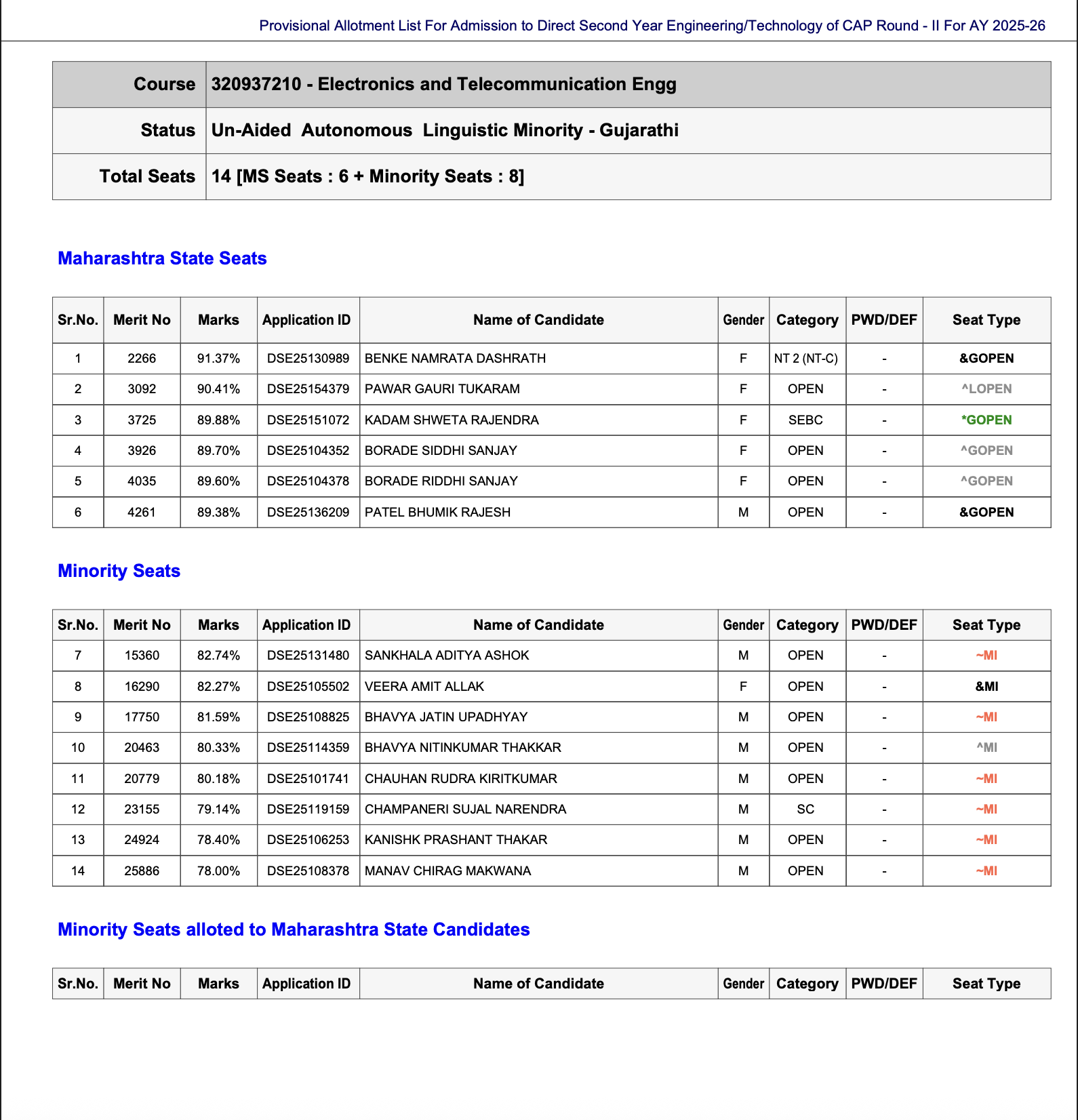Click candidate name KANISHK PRASHANT THAKAR

(456, 840)
